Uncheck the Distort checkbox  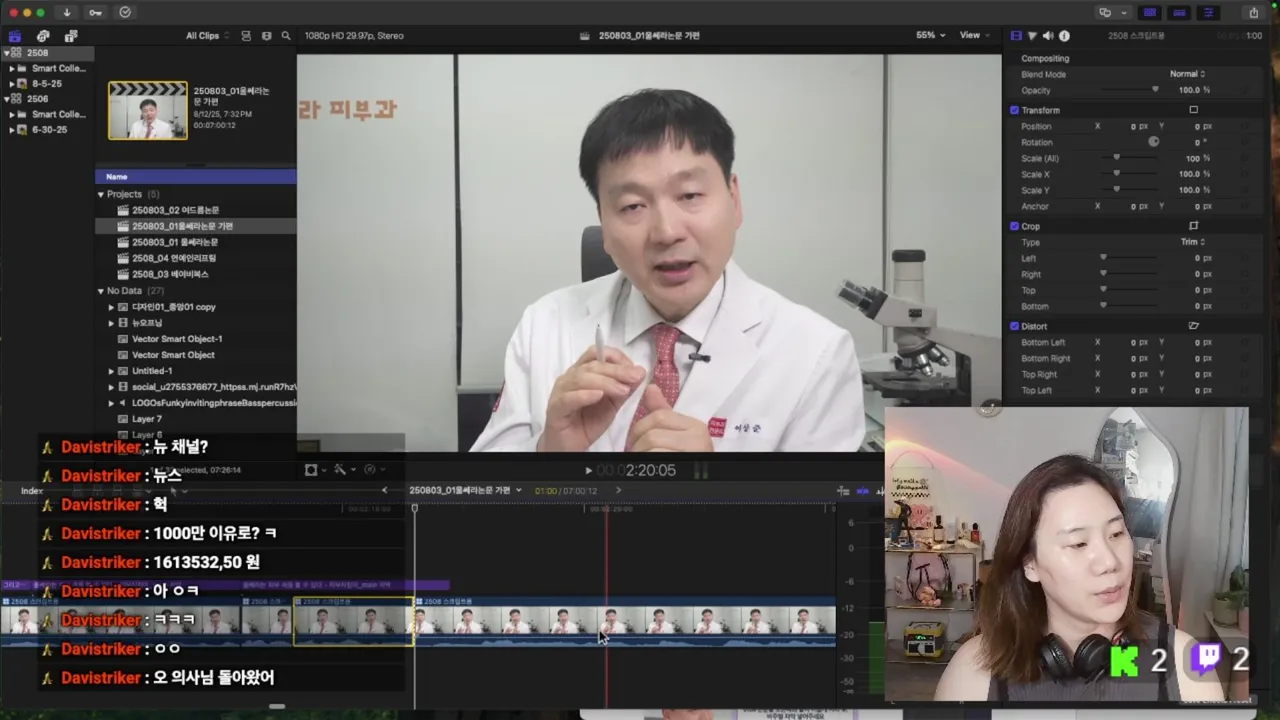tap(1014, 326)
